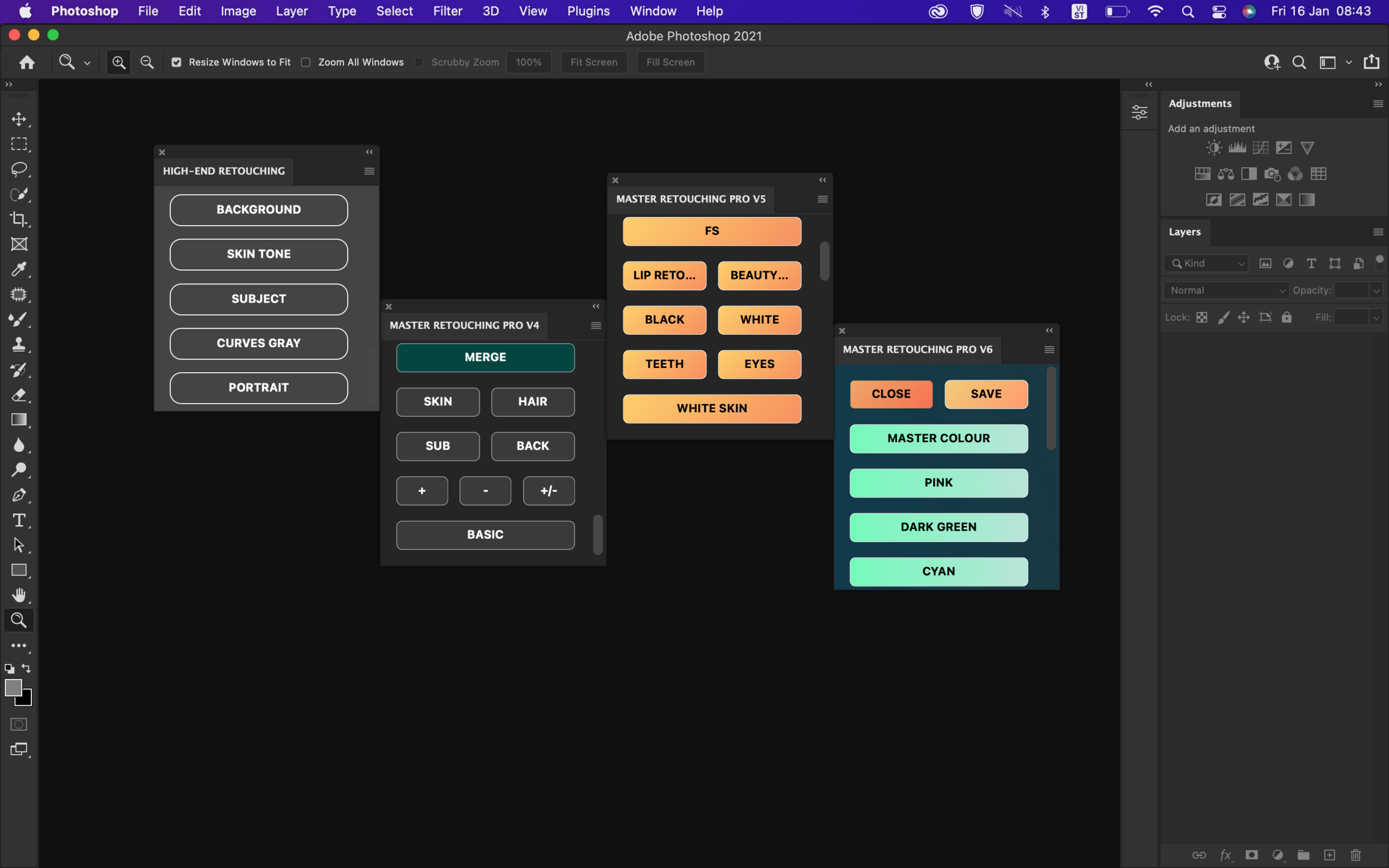Image resolution: width=1389 pixels, height=868 pixels.
Task: Disable Resize Windows to Fit checkbox
Action: [177, 62]
